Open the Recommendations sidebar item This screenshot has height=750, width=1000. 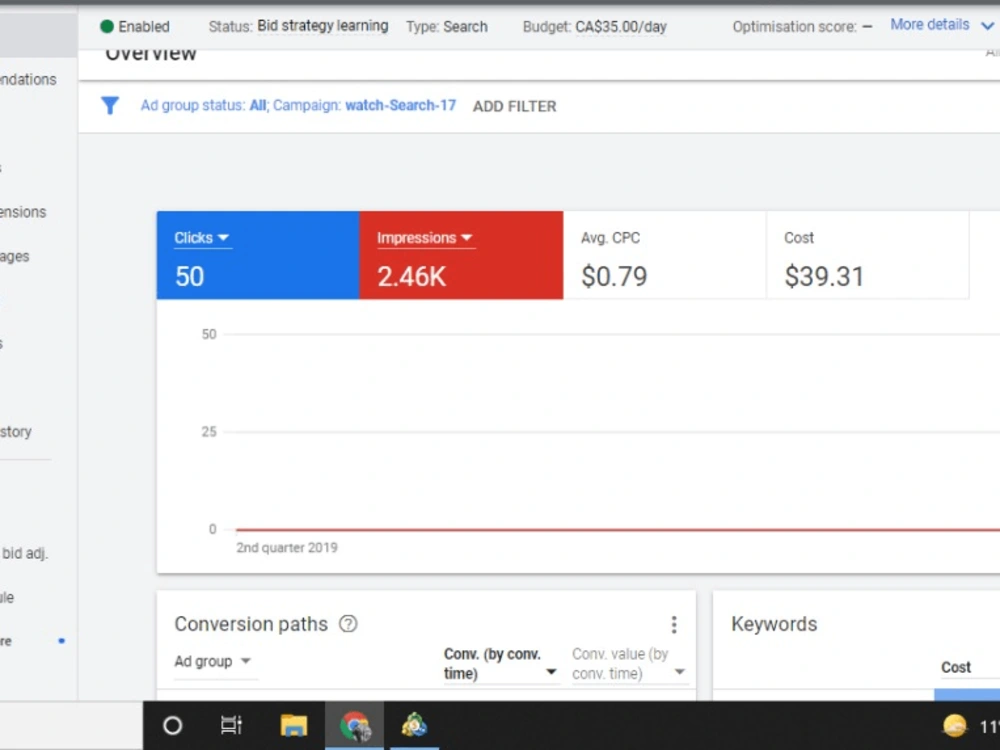[x=28, y=80]
